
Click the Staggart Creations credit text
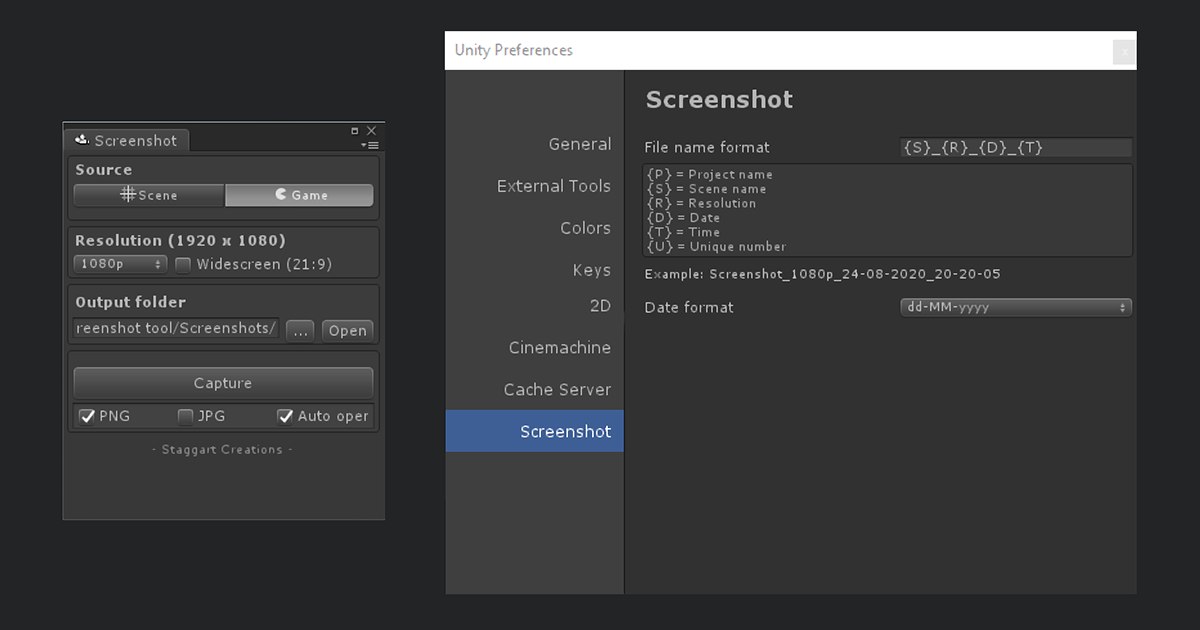click(x=223, y=450)
